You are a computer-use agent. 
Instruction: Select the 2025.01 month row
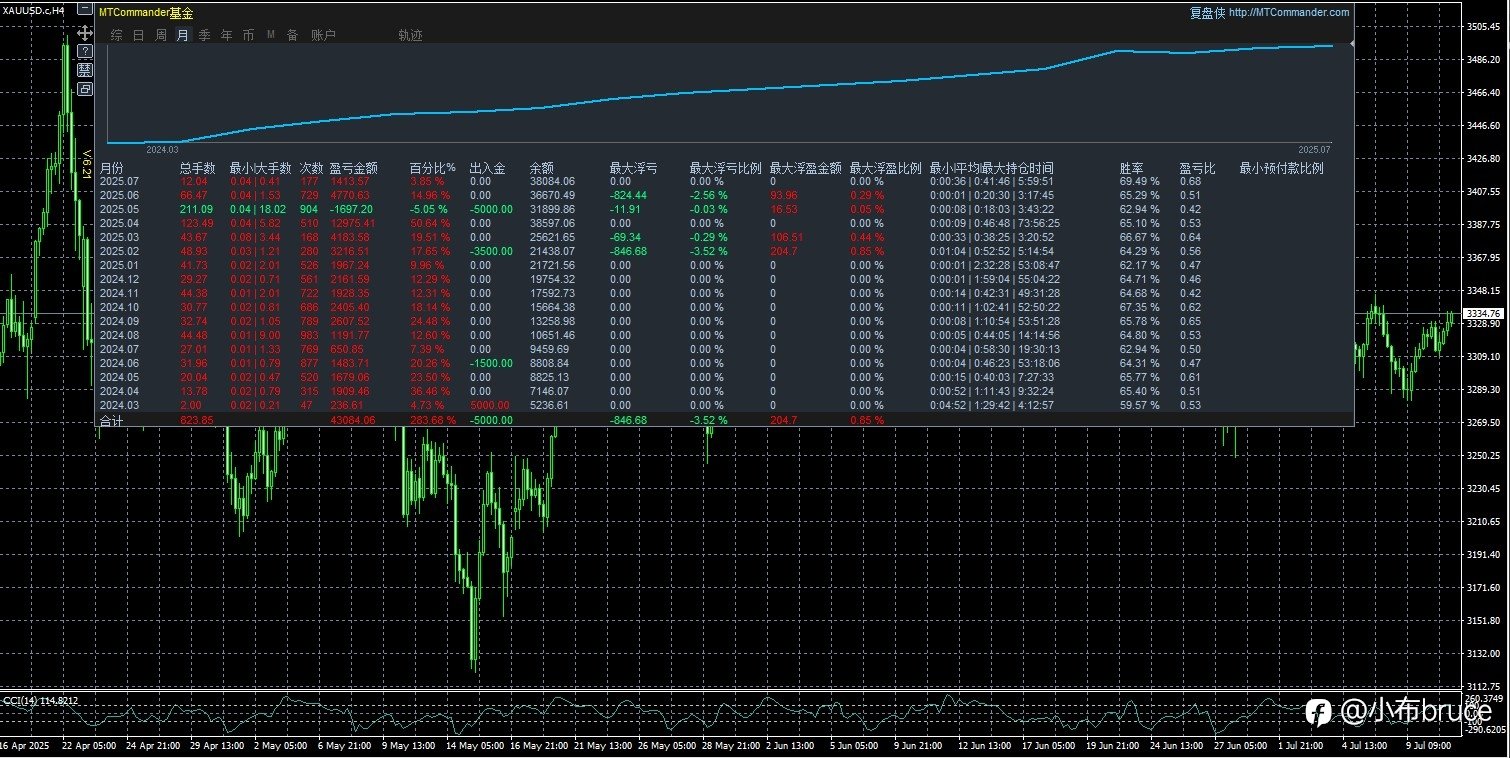coord(725,265)
